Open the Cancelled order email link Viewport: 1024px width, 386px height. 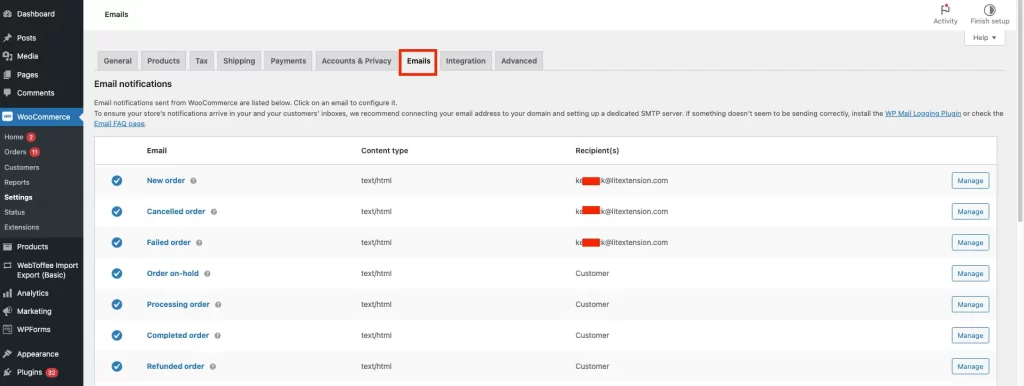coord(176,212)
